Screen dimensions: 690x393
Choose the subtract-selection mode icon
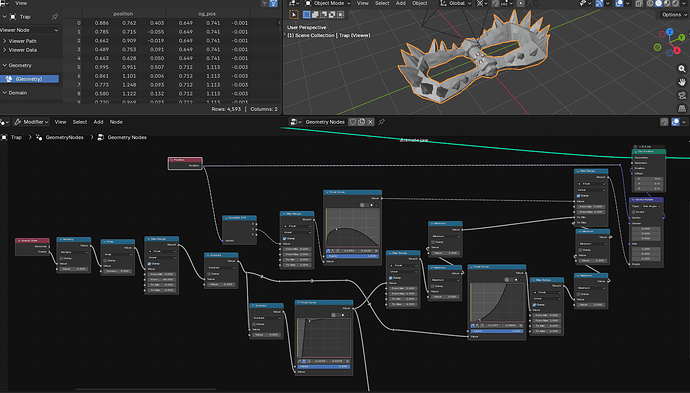tap(323, 15)
